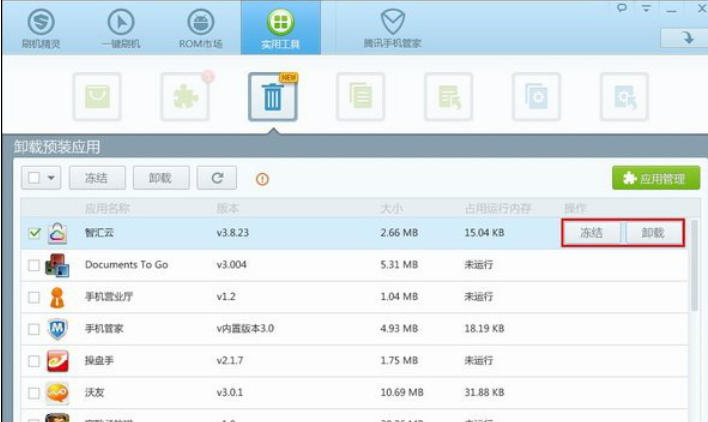This screenshot has height=422, width=708.
Task: Check the Documents To Go checkbox
Action: [x=34, y=265]
